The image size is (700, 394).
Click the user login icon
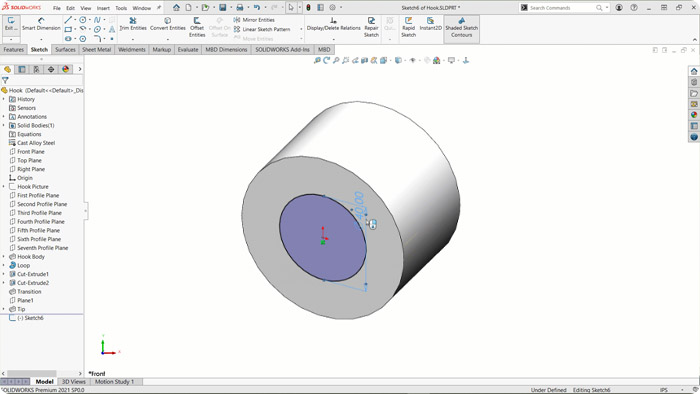(x=619, y=8)
